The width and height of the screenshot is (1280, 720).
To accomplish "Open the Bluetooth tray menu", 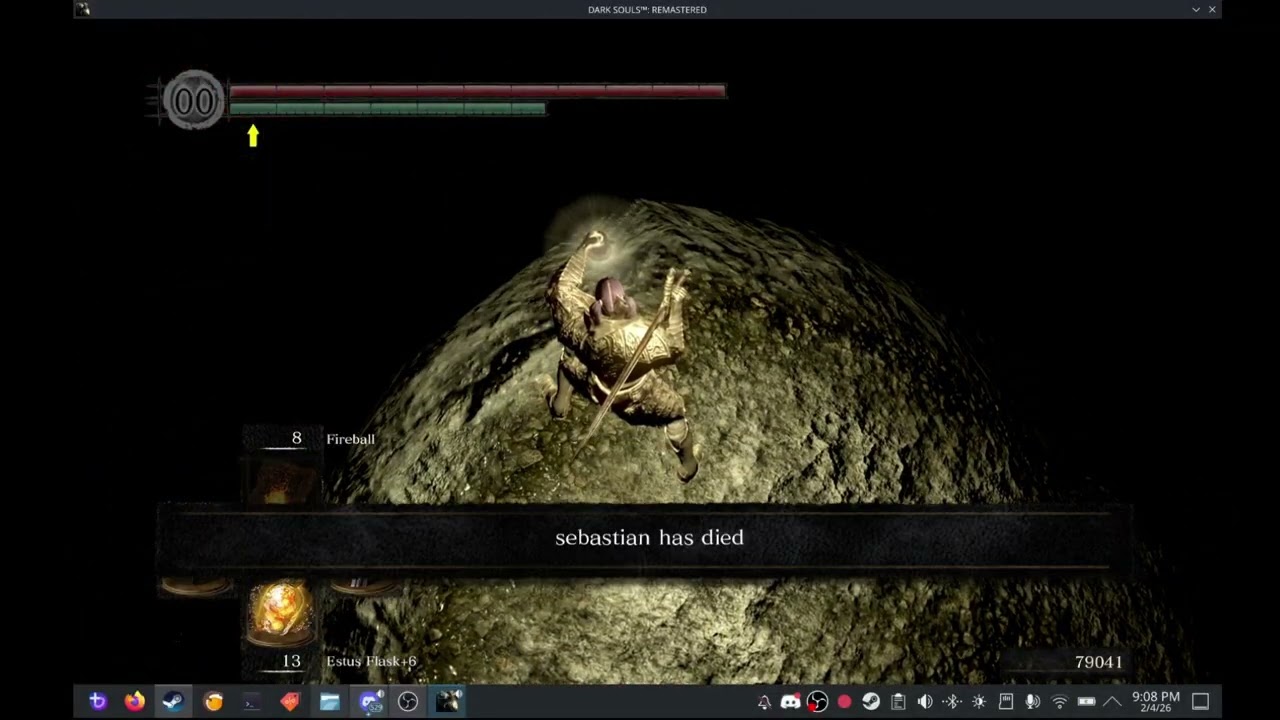I will tap(952, 702).
